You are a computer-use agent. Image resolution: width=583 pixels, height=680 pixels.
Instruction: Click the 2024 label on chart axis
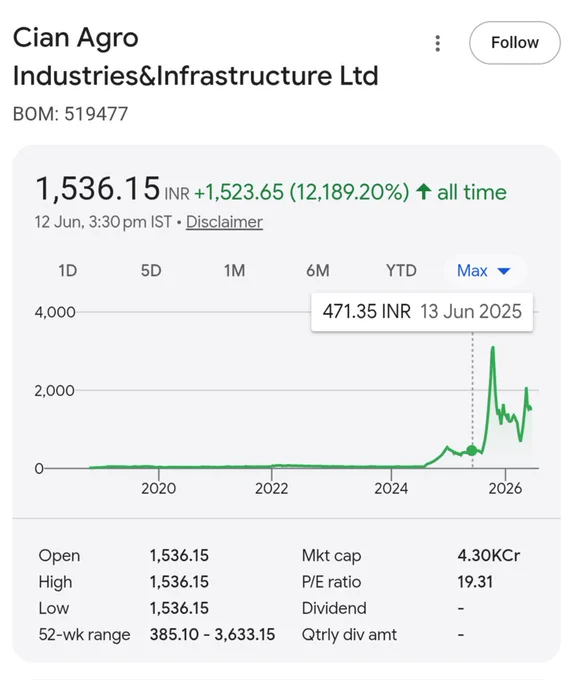click(x=391, y=488)
